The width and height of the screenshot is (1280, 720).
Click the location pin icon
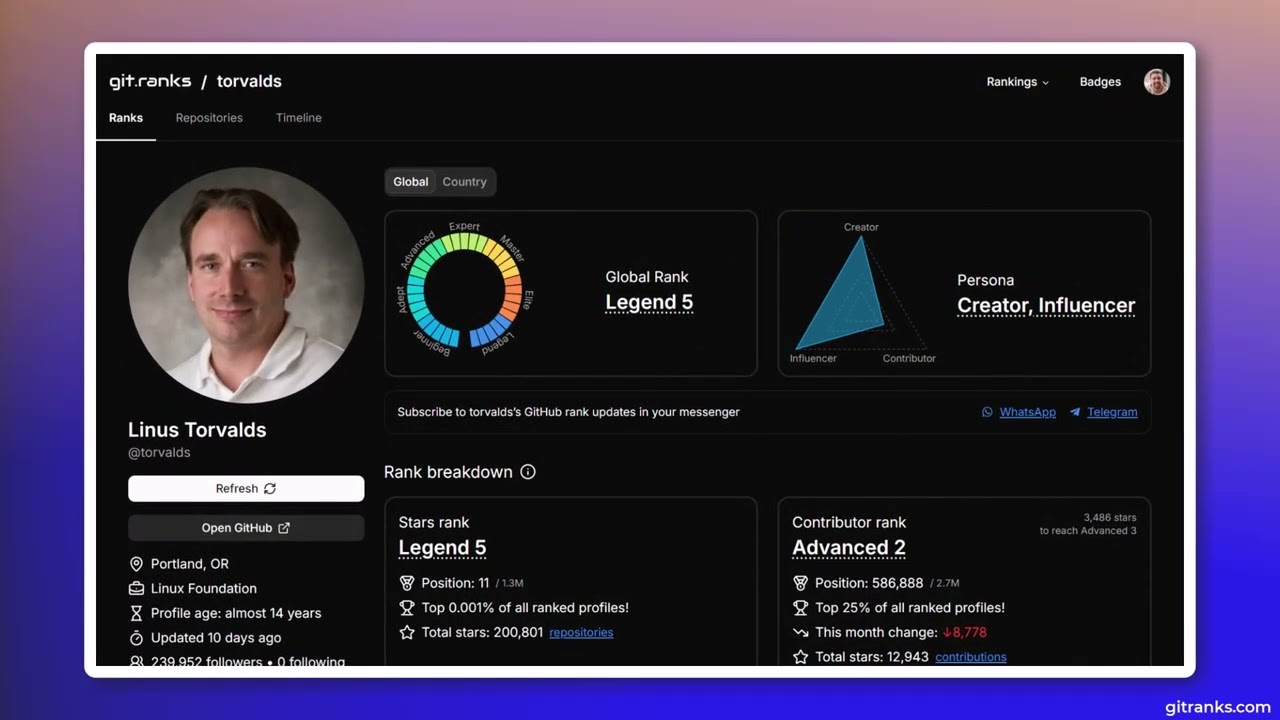click(x=137, y=564)
